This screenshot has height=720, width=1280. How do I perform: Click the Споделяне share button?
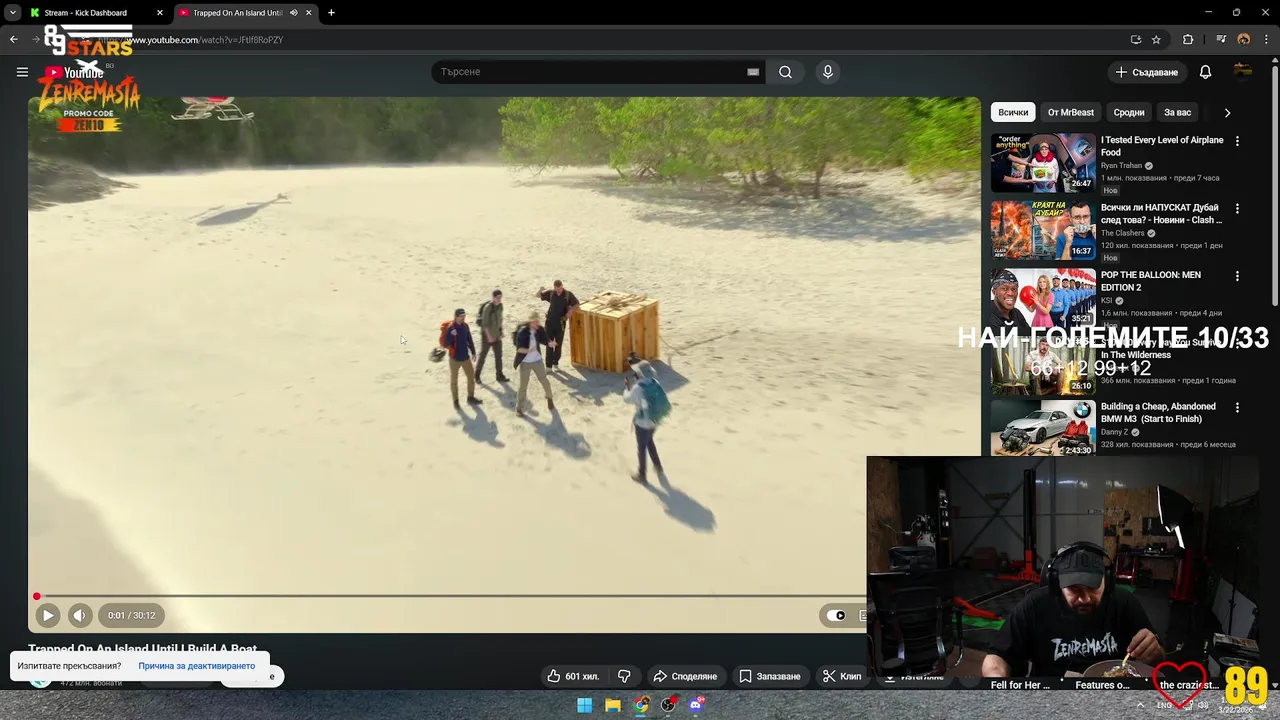685,676
